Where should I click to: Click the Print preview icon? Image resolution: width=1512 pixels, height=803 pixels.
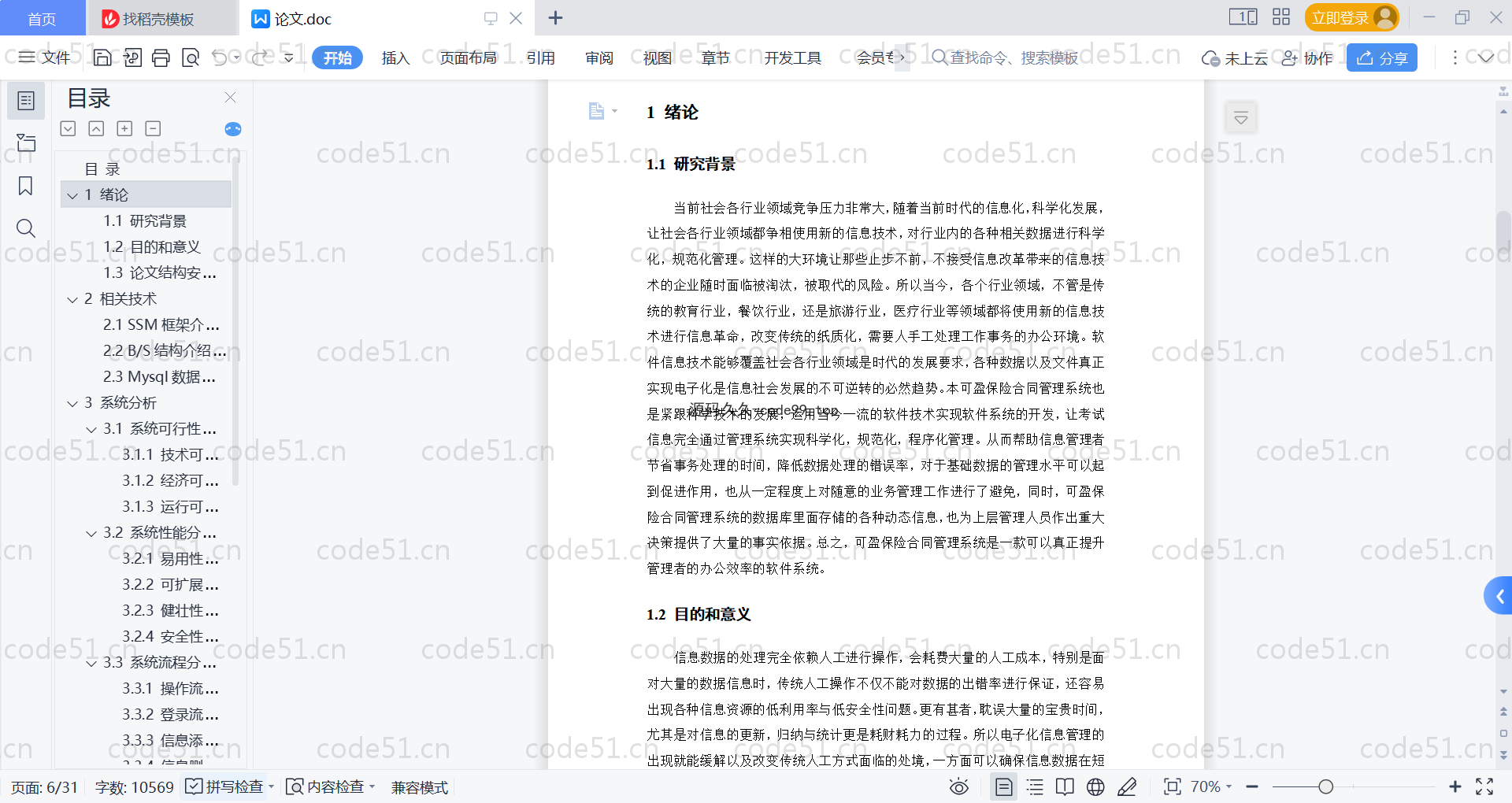click(x=191, y=57)
